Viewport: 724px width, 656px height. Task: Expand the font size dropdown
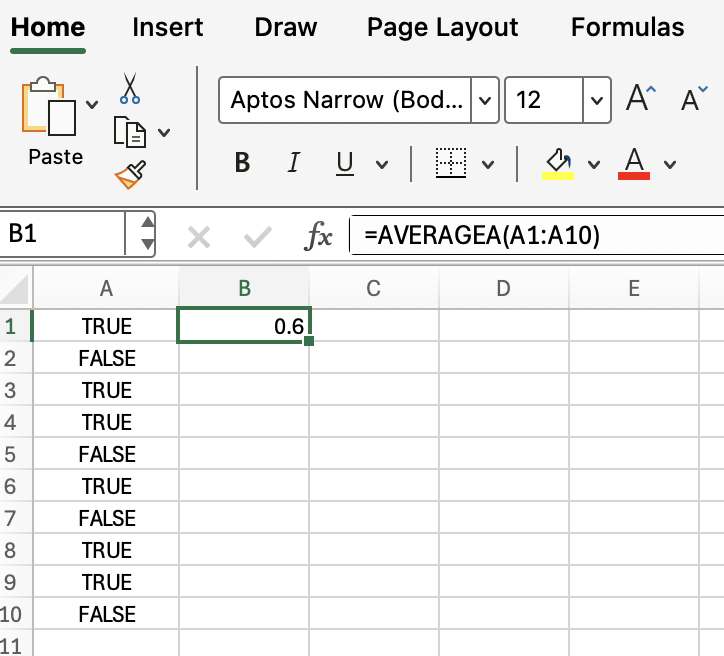click(x=597, y=100)
